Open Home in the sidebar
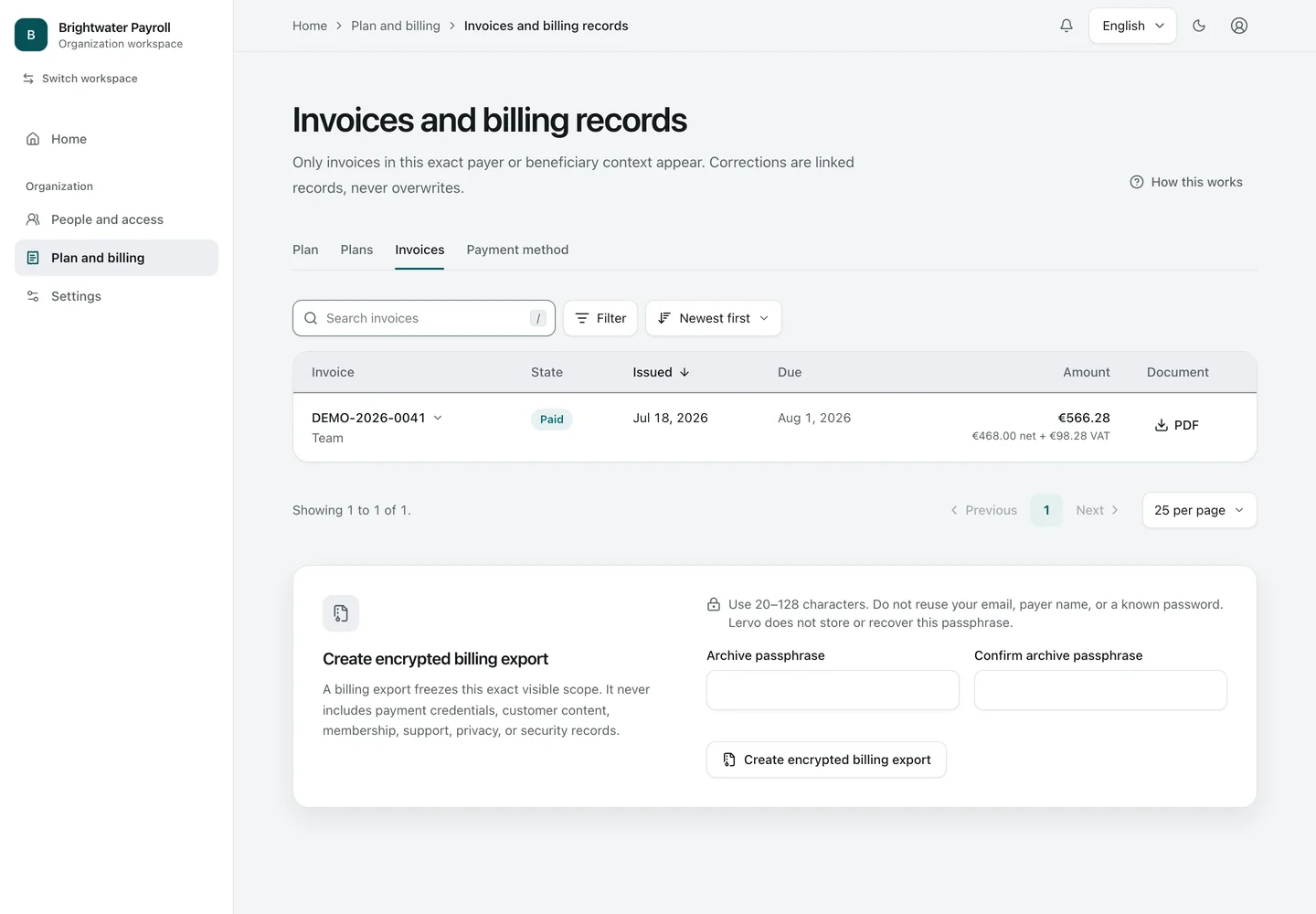The width and height of the screenshot is (1316, 914). pos(116,139)
